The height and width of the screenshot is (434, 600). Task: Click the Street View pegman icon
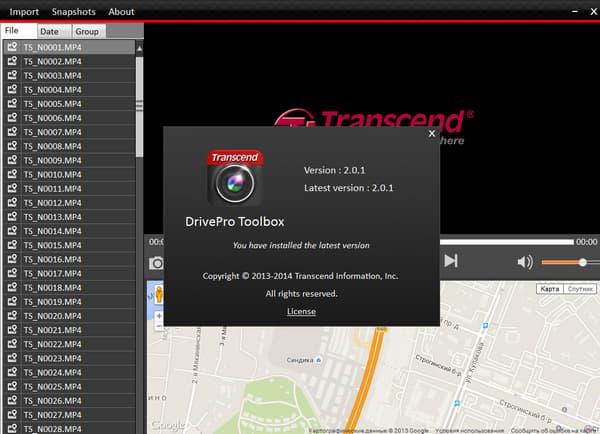[x=159, y=295]
